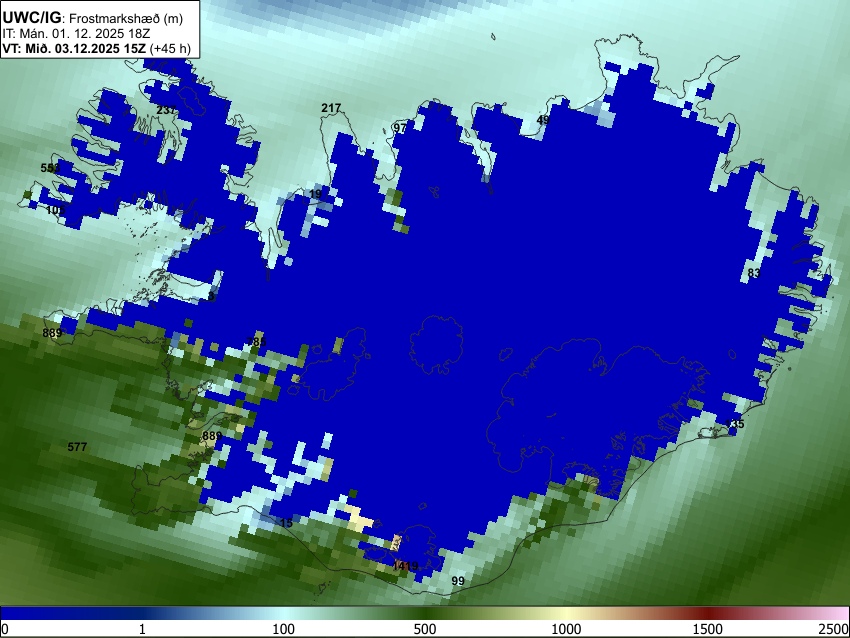Click the 135 value label
Image resolution: width=850 pixels, height=638 pixels.
735,423
